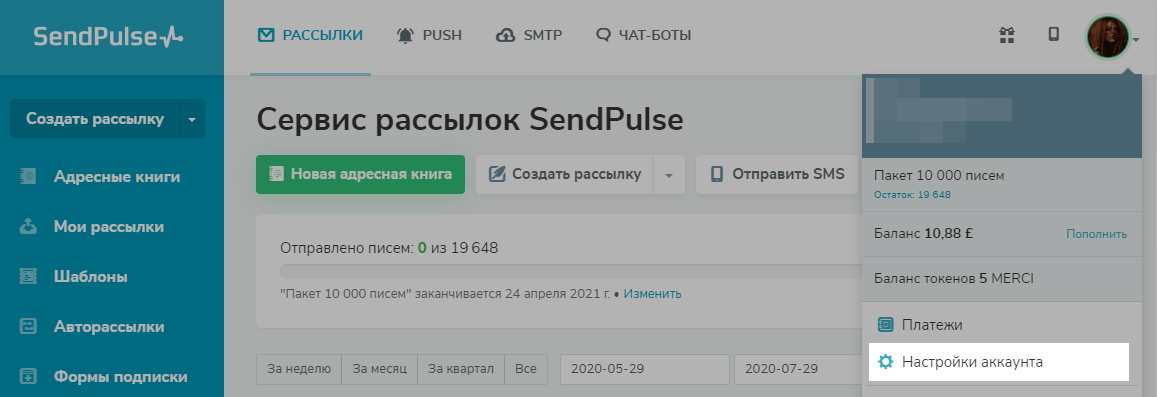Expand the caret next to the avatar
Screen dimensions: 1157x397
[1137, 39]
